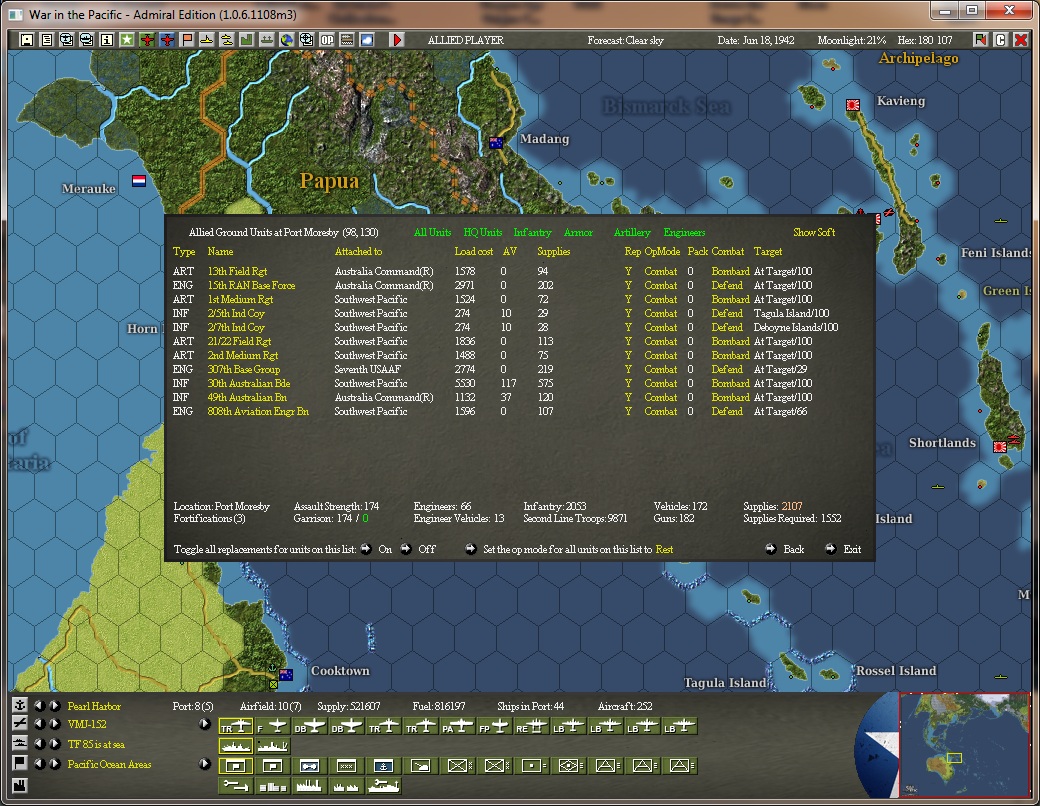Click the Japanese base marker at Kavieng
The height and width of the screenshot is (806, 1040).
point(853,105)
